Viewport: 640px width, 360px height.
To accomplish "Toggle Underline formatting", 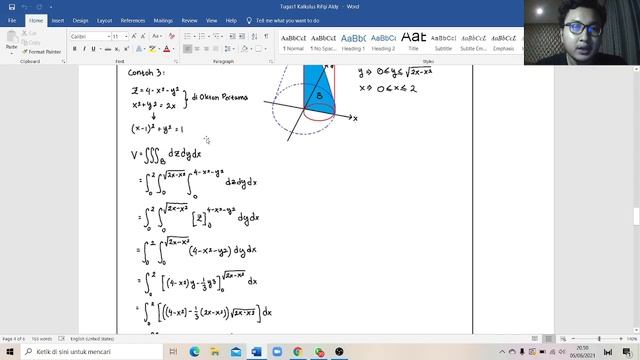I will pos(93,49).
